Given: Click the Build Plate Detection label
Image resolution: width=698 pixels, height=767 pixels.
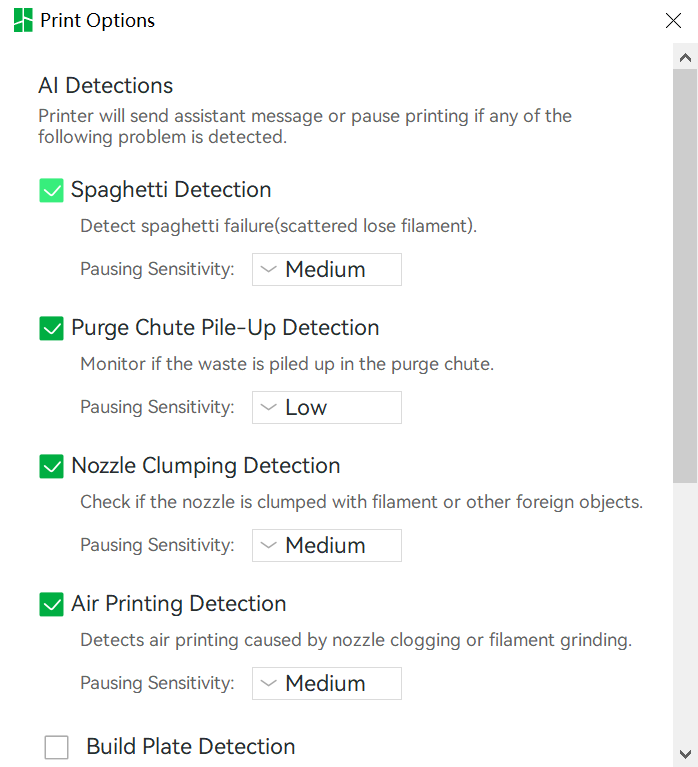Looking at the screenshot, I should point(191,746).
